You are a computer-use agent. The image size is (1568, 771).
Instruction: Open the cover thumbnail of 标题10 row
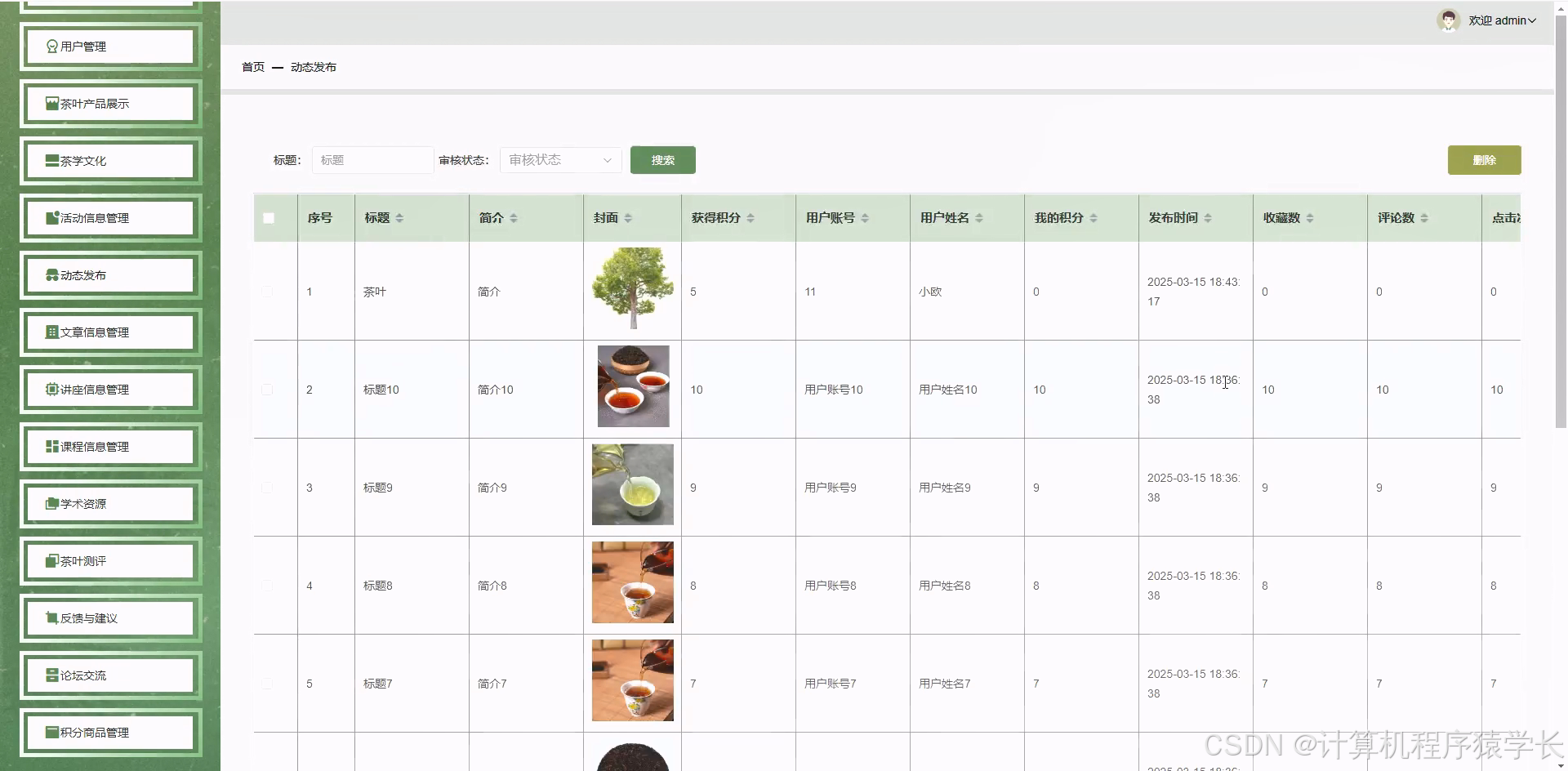[x=633, y=386]
